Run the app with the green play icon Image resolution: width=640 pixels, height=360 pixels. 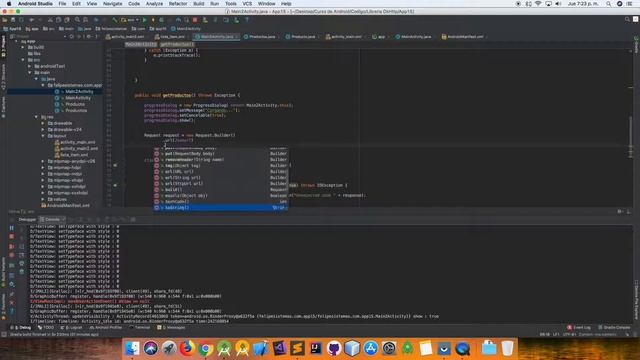coord(144,20)
